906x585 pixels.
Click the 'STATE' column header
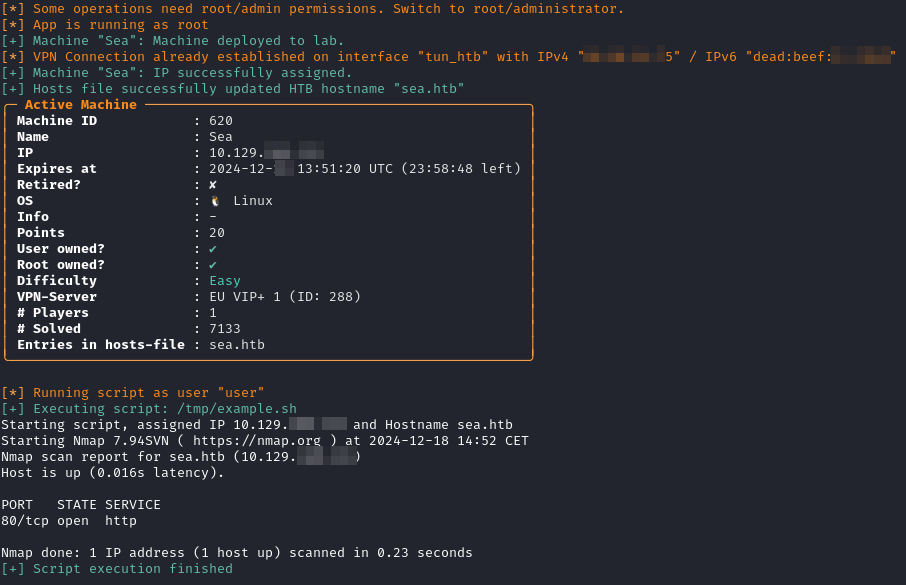pyautogui.click(x=77, y=505)
